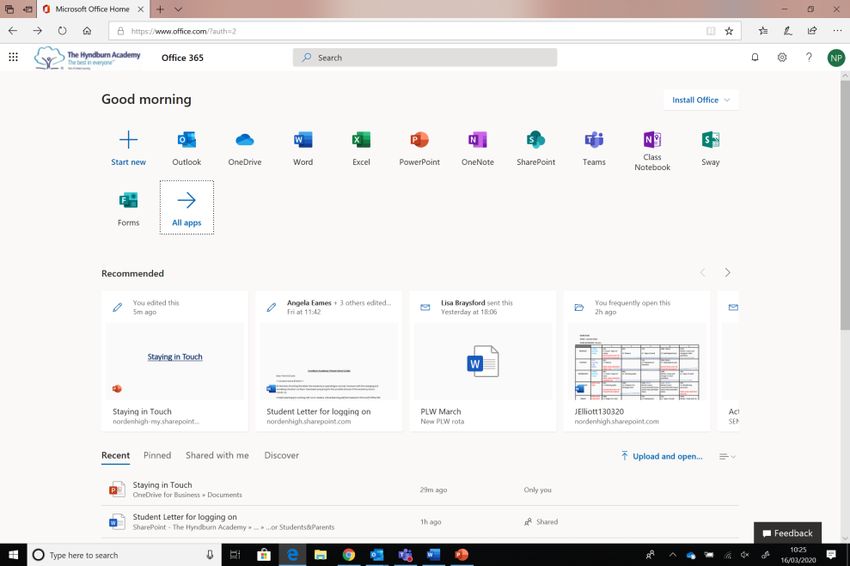Open a new browser tab
This screenshot has width=850, height=566.
tap(160, 9)
